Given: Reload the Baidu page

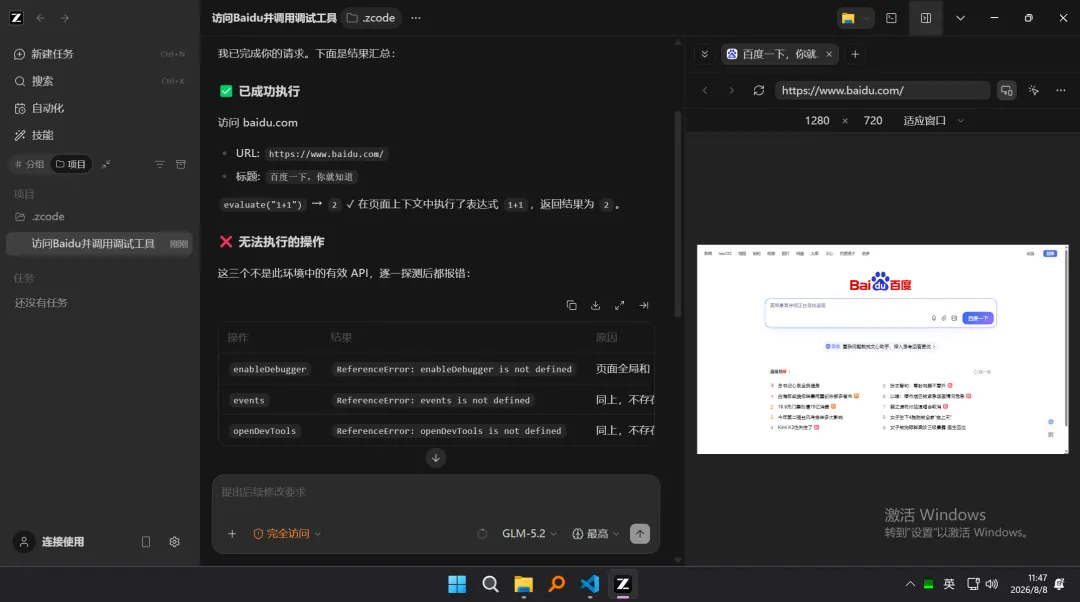Looking at the screenshot, I should [x=759, y=90].
